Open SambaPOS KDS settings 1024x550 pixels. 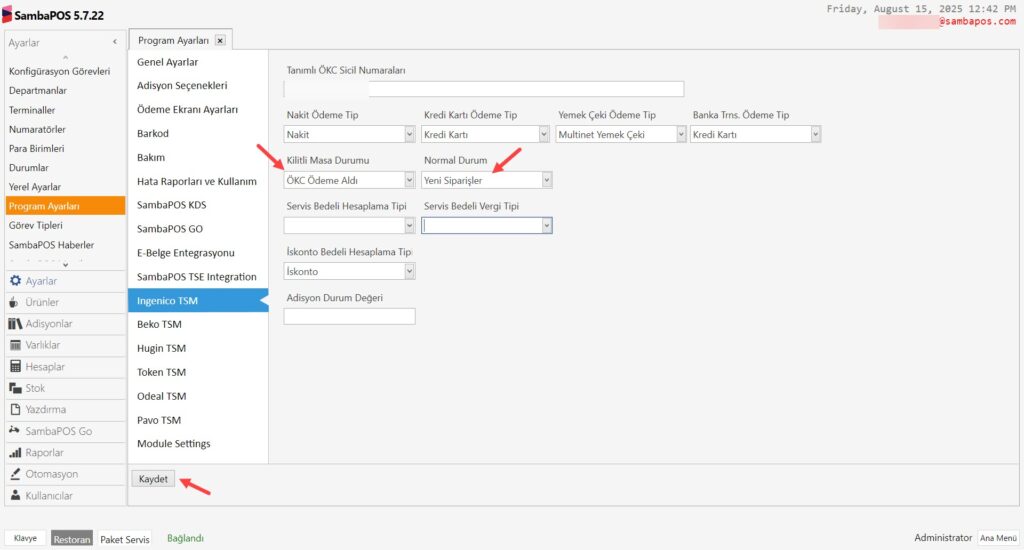(x=198, y=205)
